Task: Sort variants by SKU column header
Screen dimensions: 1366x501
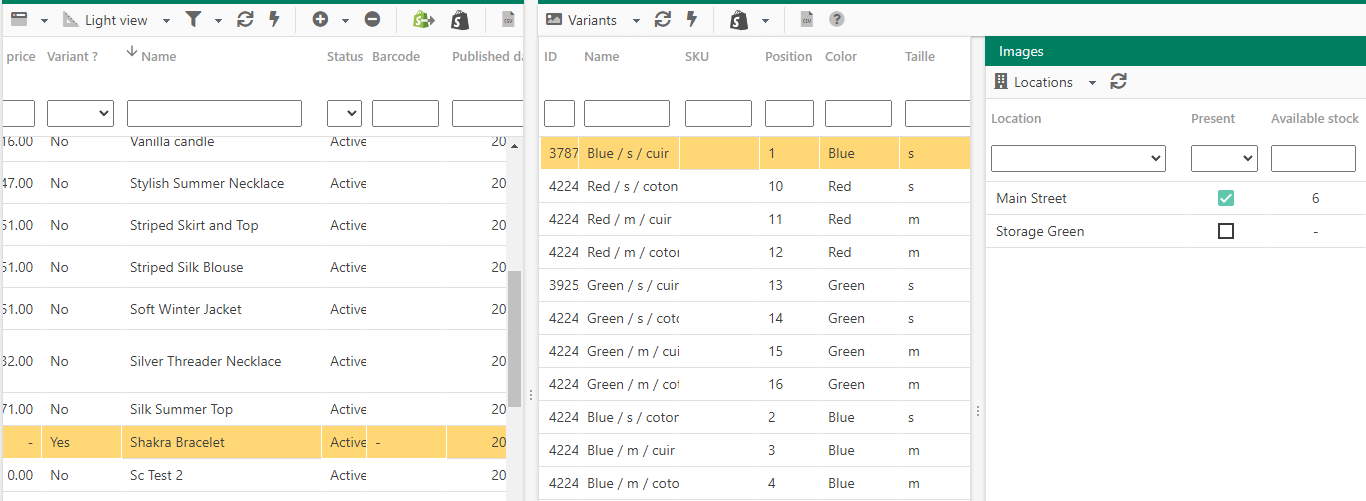Action: (x=697, y=57)
